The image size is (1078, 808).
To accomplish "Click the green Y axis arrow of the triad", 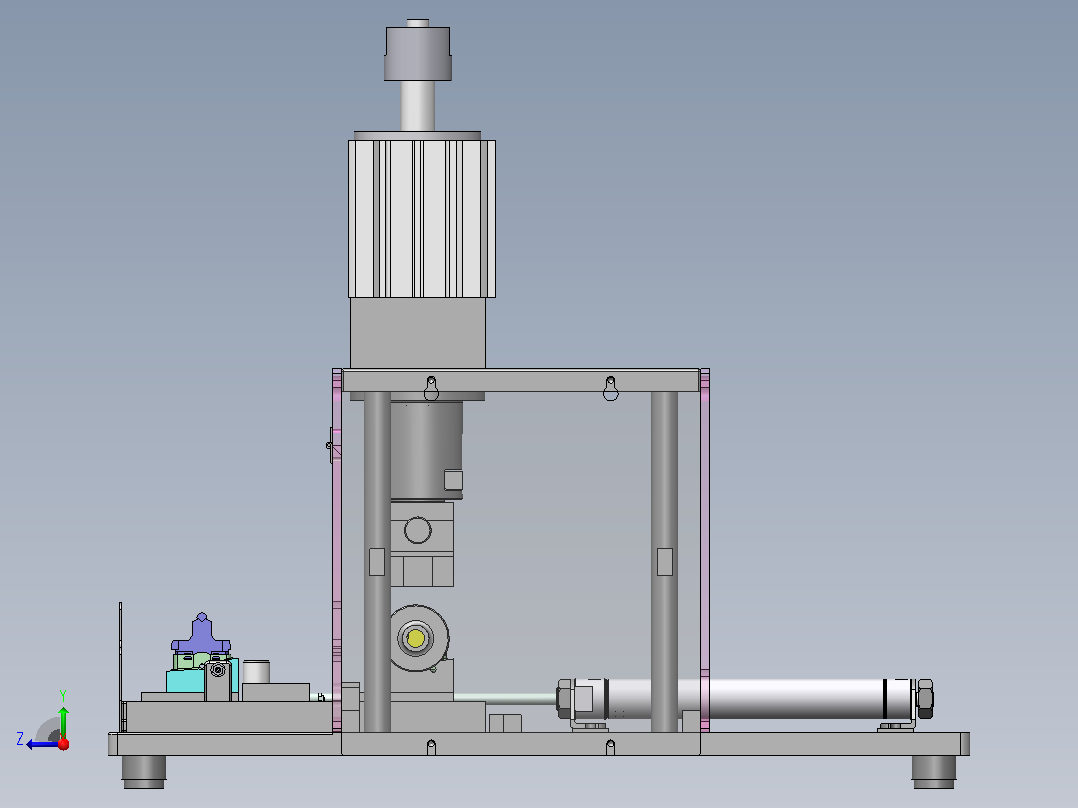I will (x=63, y=719).
